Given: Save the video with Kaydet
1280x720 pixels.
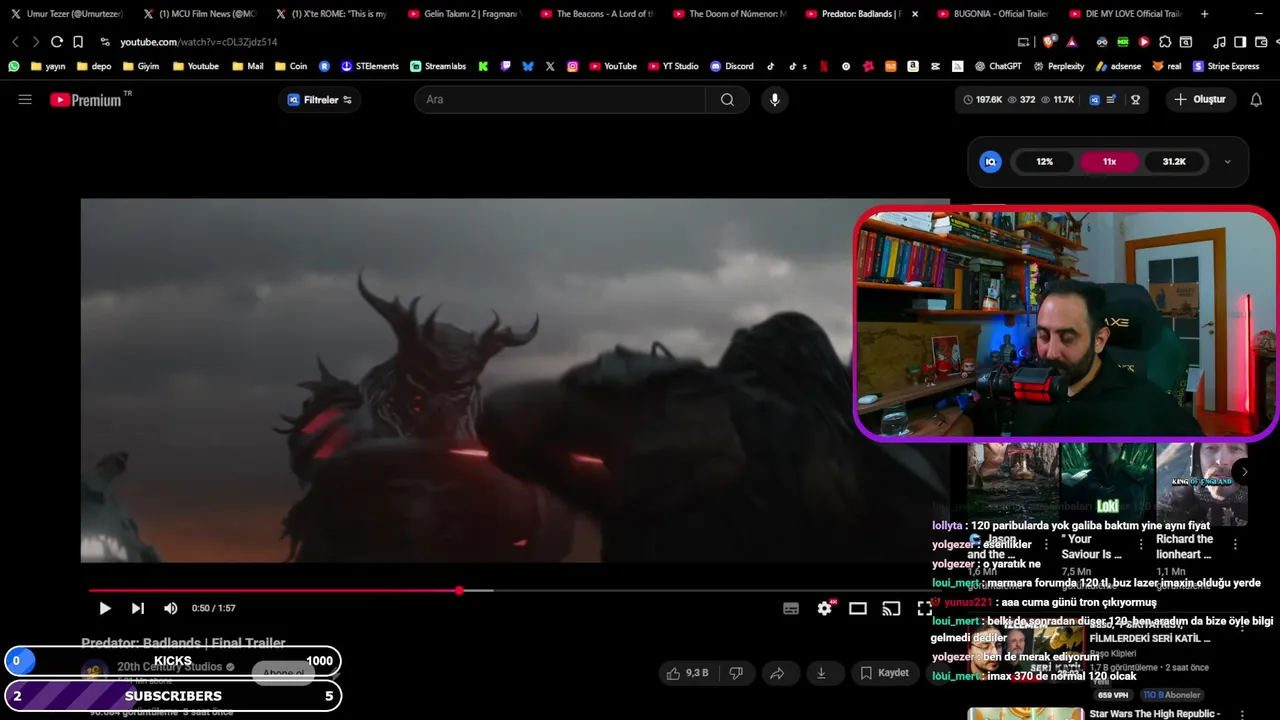Looking at the screenshot, I should [885, 673].
